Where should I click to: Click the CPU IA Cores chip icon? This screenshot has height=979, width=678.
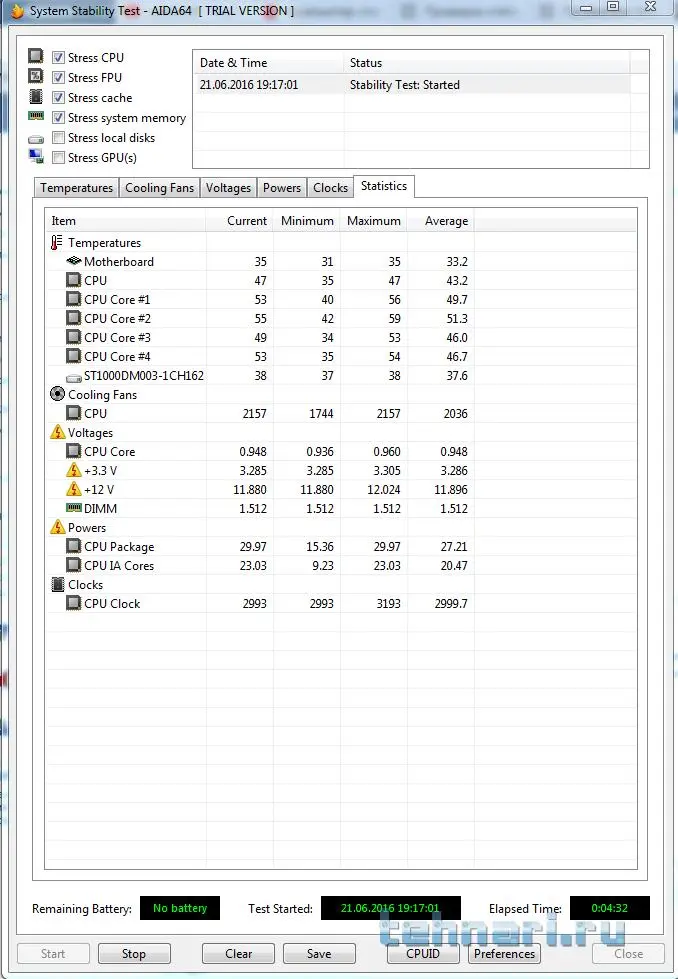[x=74, y=565]
